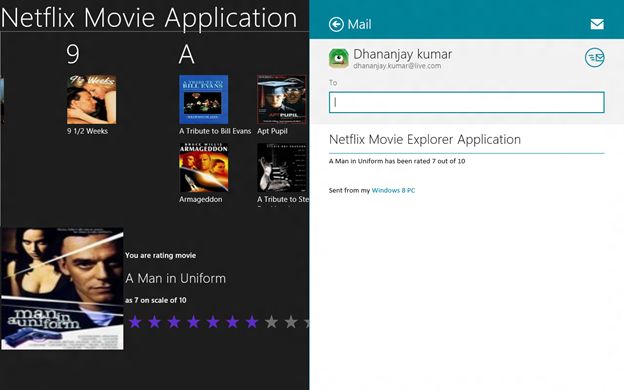Rate one star on rating bar
The image size is (624, 390).
pyautogui.click(x=135, y=322)
